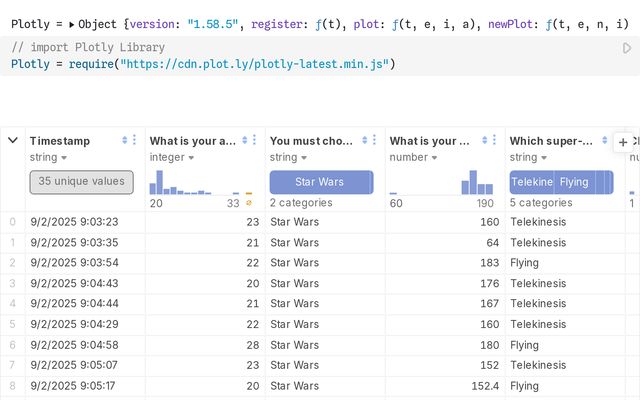The width and height of the screenshot is (640, 400).
Task: Click the '35 unique values' button
Action: [x=81, y=181]
